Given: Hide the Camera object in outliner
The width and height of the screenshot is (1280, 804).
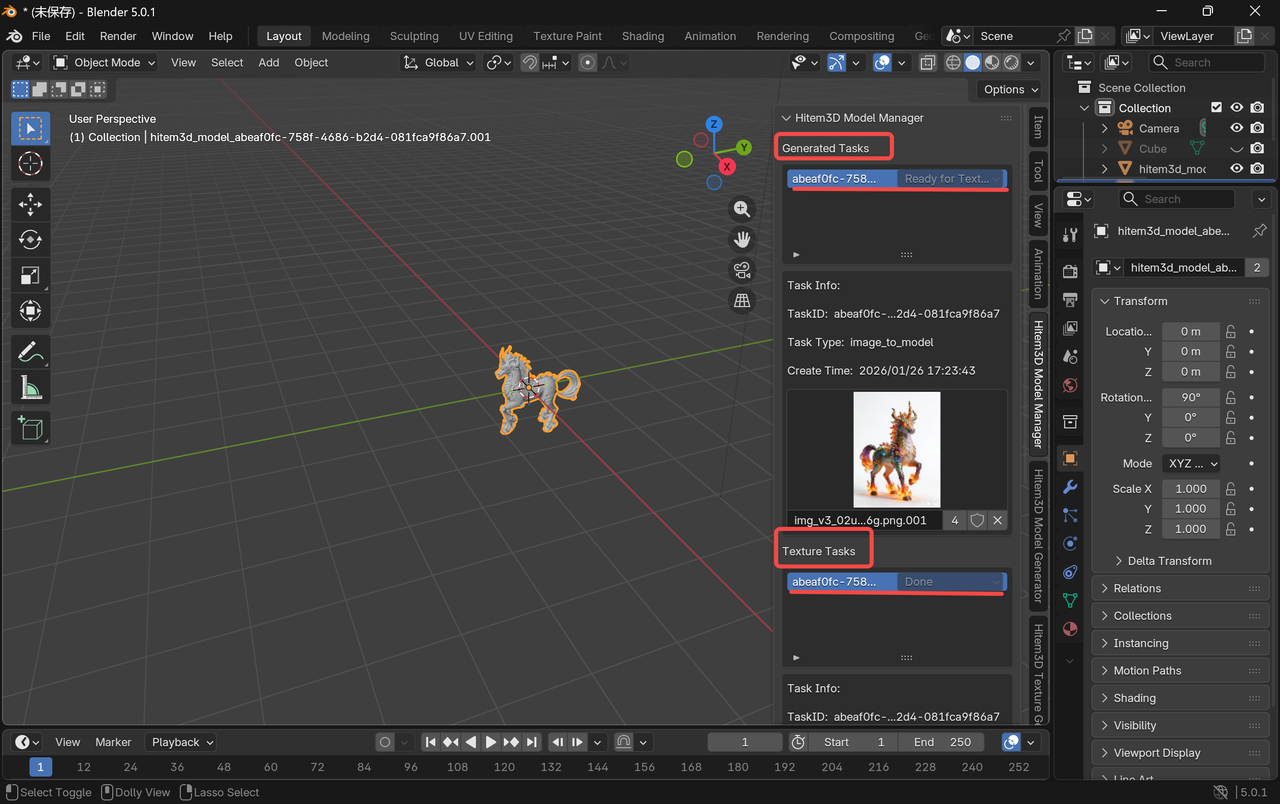Looking at the screenshot, I should pyautogui.click(x=1237, y=128).
